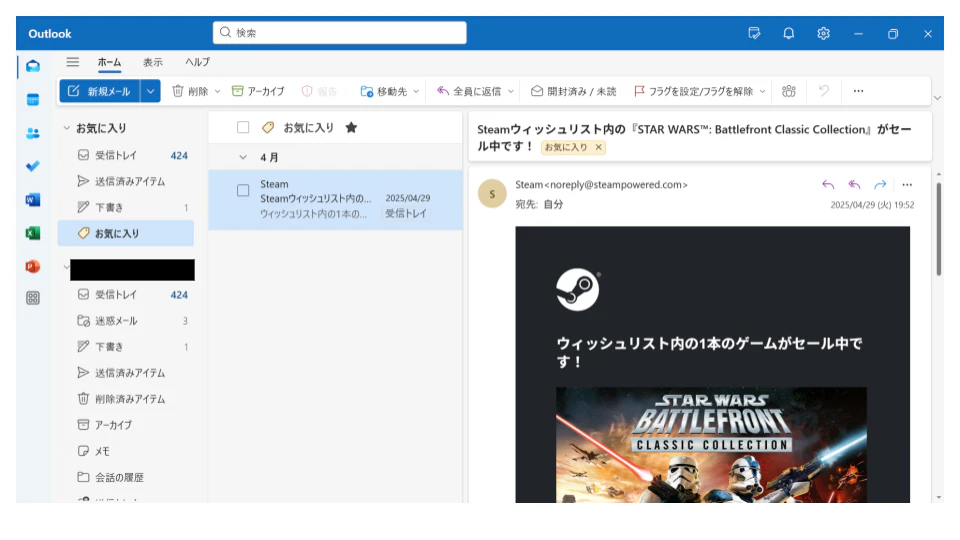Image resolution: width=960 pixels, height=540 pixels.
Task: Switch to the 表示 tab
Action: (x=152, y=62)
